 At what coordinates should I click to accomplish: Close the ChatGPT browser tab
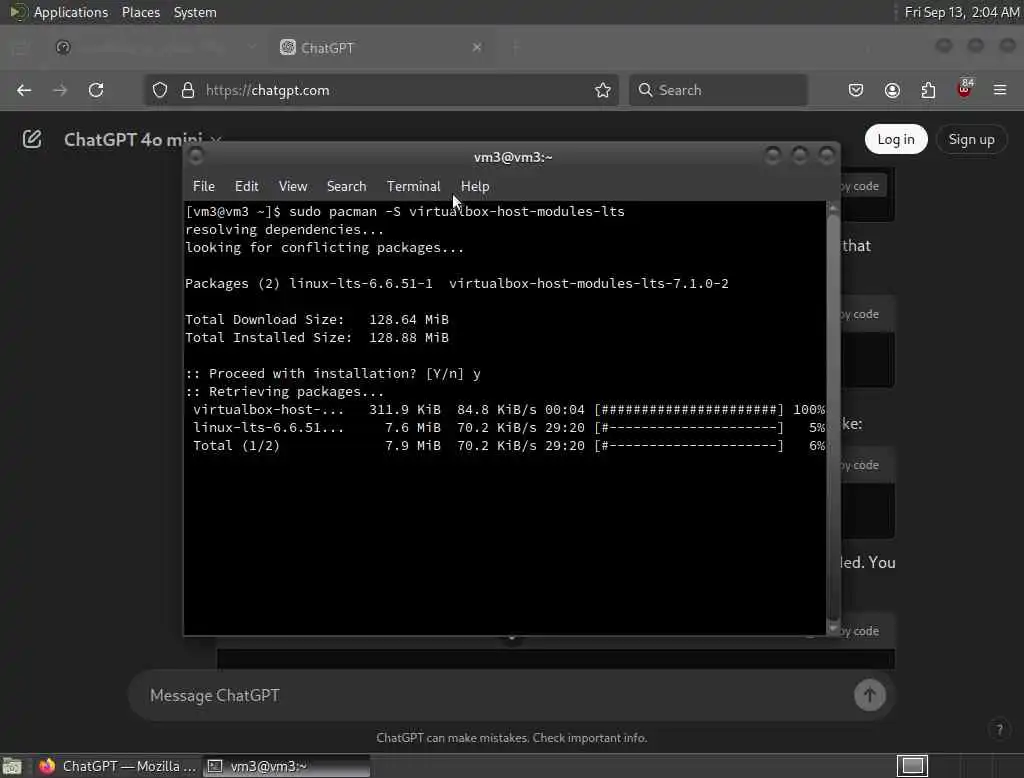point(477,47)
